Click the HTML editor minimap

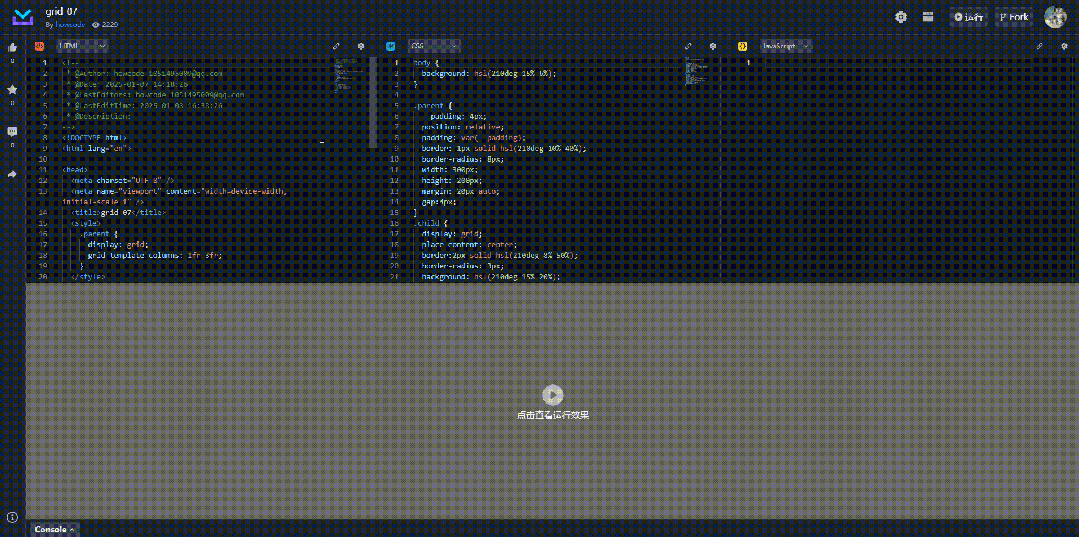[x=350, y=76]
